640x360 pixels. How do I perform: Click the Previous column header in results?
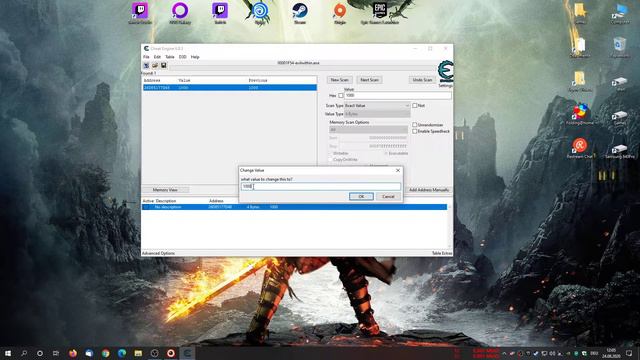point(258,80)
